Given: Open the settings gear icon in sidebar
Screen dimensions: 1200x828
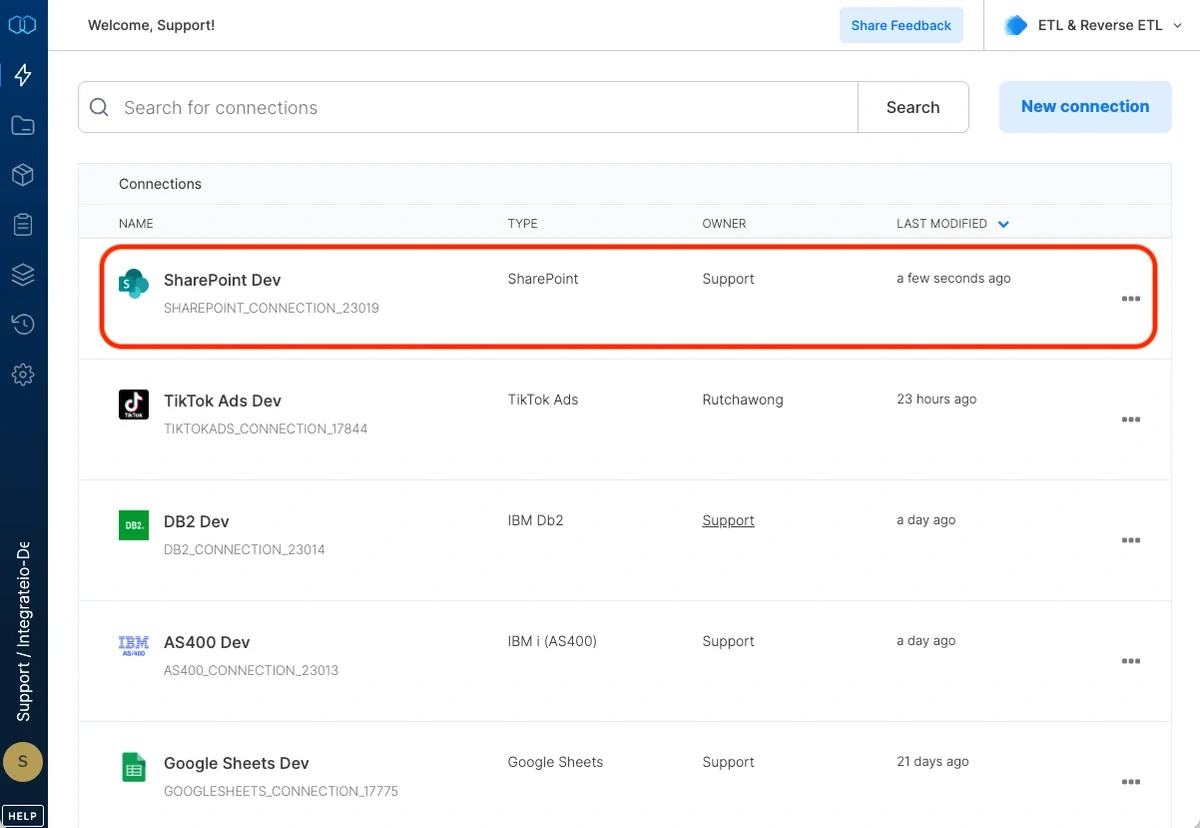Looking at the screenshot, I should 22,374.
